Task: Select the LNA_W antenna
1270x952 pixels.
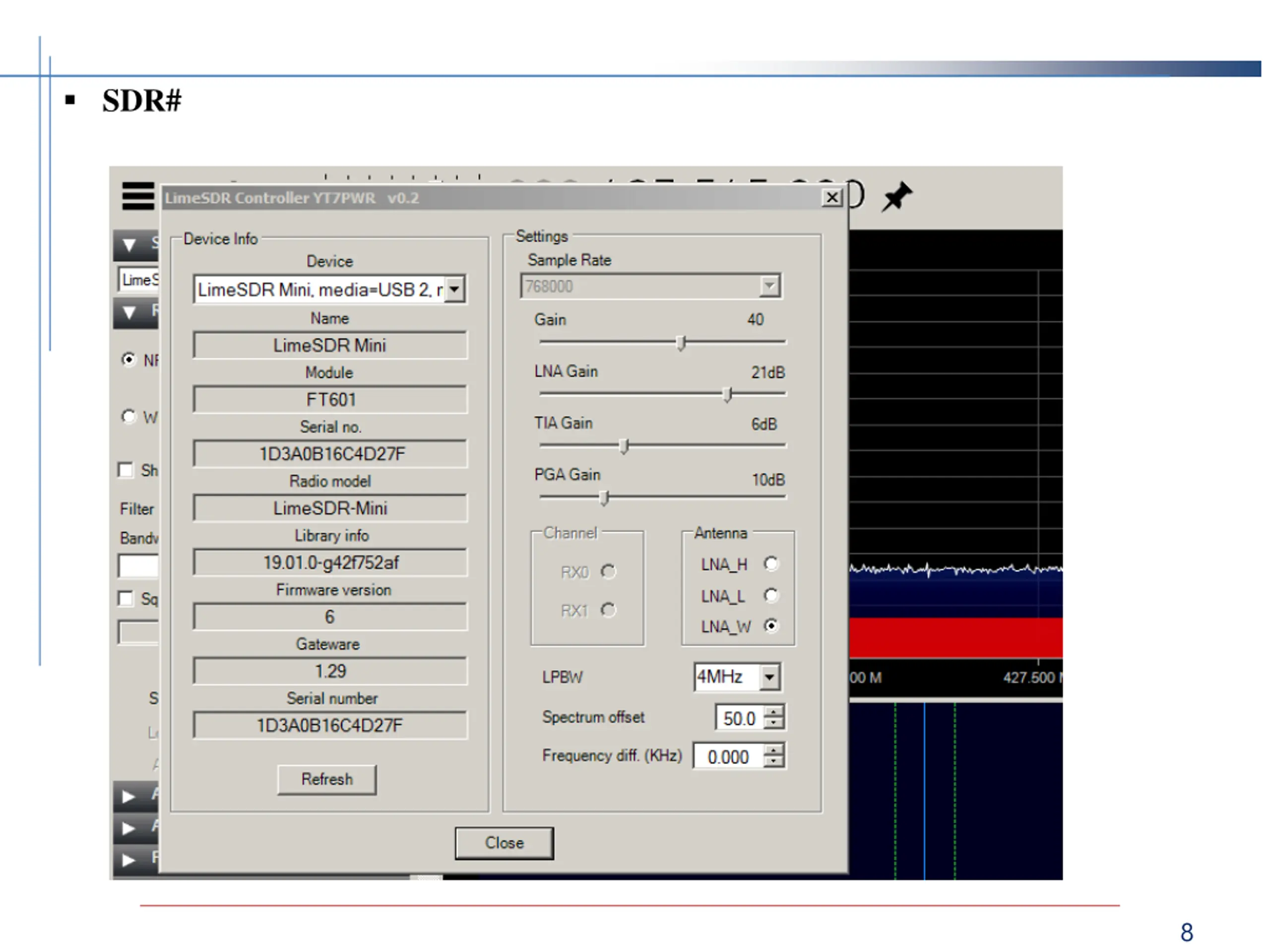Action: [771, 625]
